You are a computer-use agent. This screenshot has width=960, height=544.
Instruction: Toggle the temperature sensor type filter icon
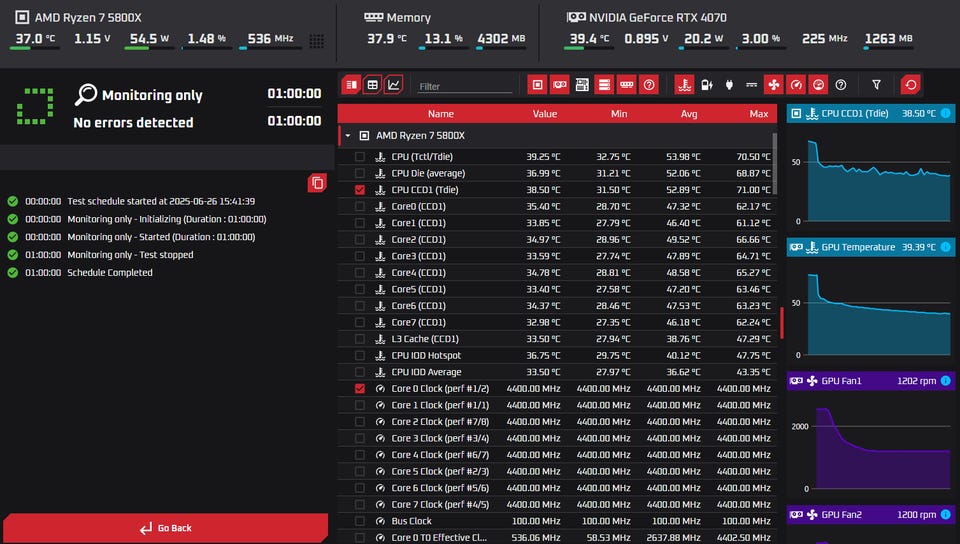[684, 85]
